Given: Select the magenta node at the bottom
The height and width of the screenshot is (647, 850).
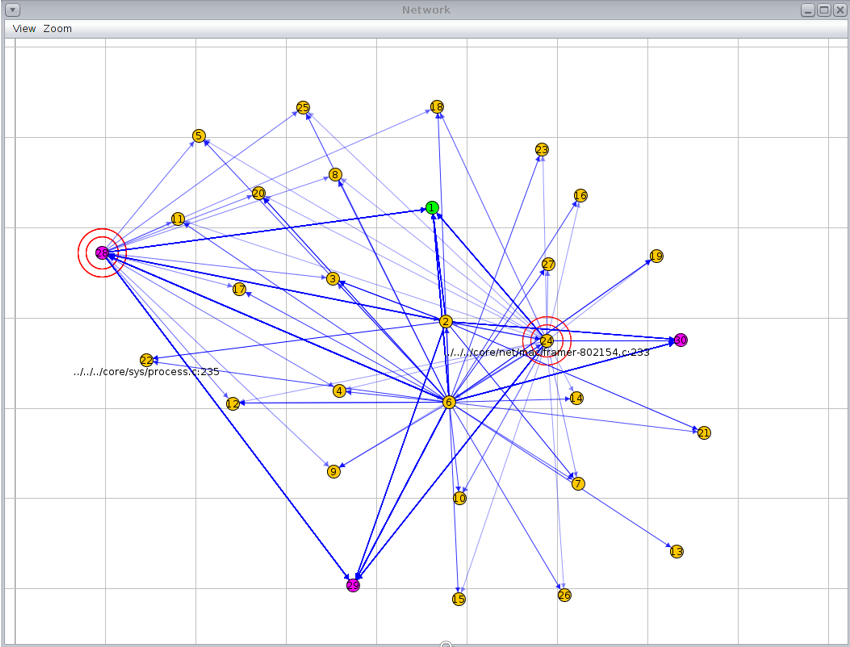Looking at the screenshot, I should click(352, 585).
